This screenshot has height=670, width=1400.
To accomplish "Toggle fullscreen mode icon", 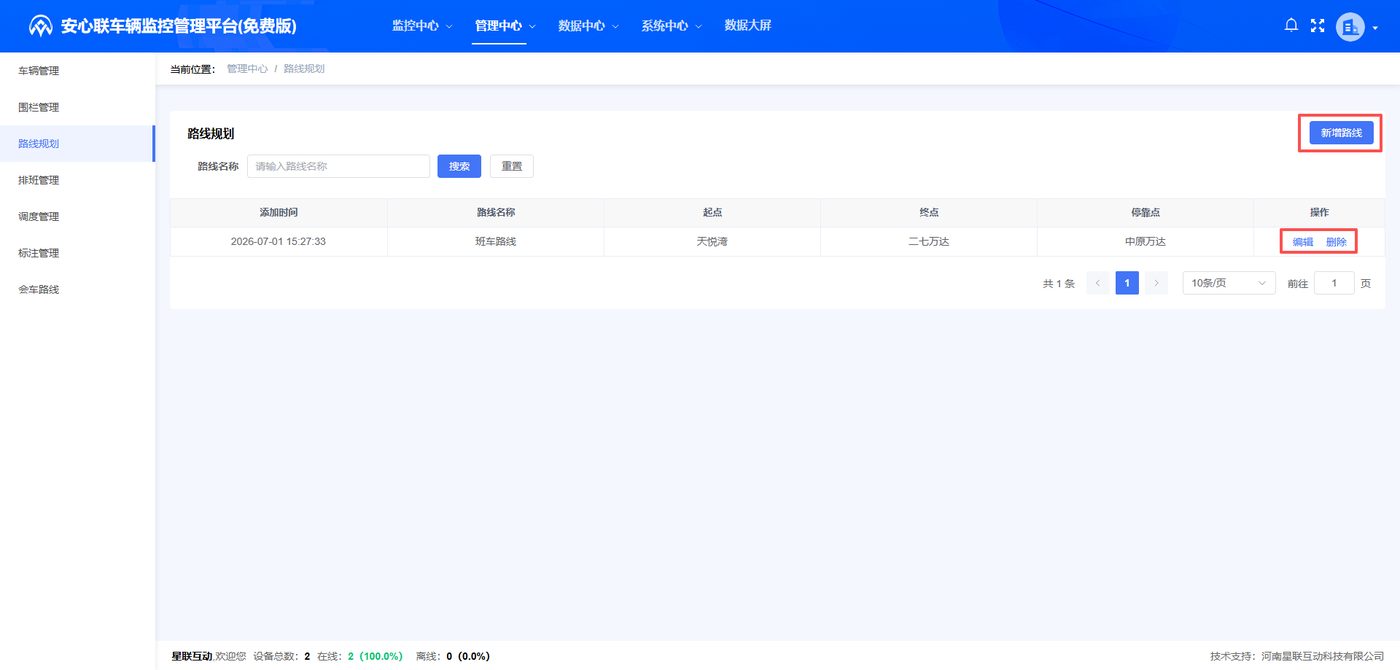I will (1318, 26).
